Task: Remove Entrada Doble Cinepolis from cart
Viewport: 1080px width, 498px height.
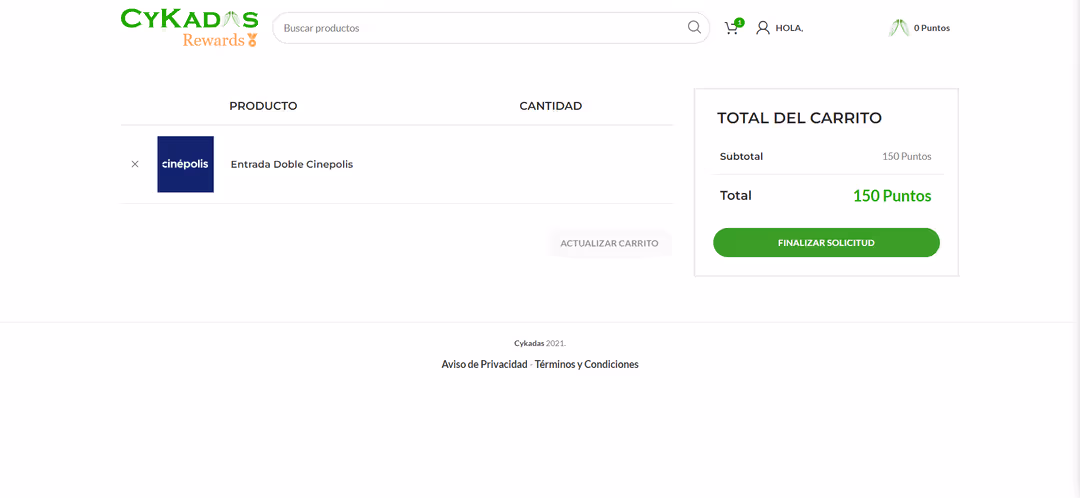Action: click(135, 164)
